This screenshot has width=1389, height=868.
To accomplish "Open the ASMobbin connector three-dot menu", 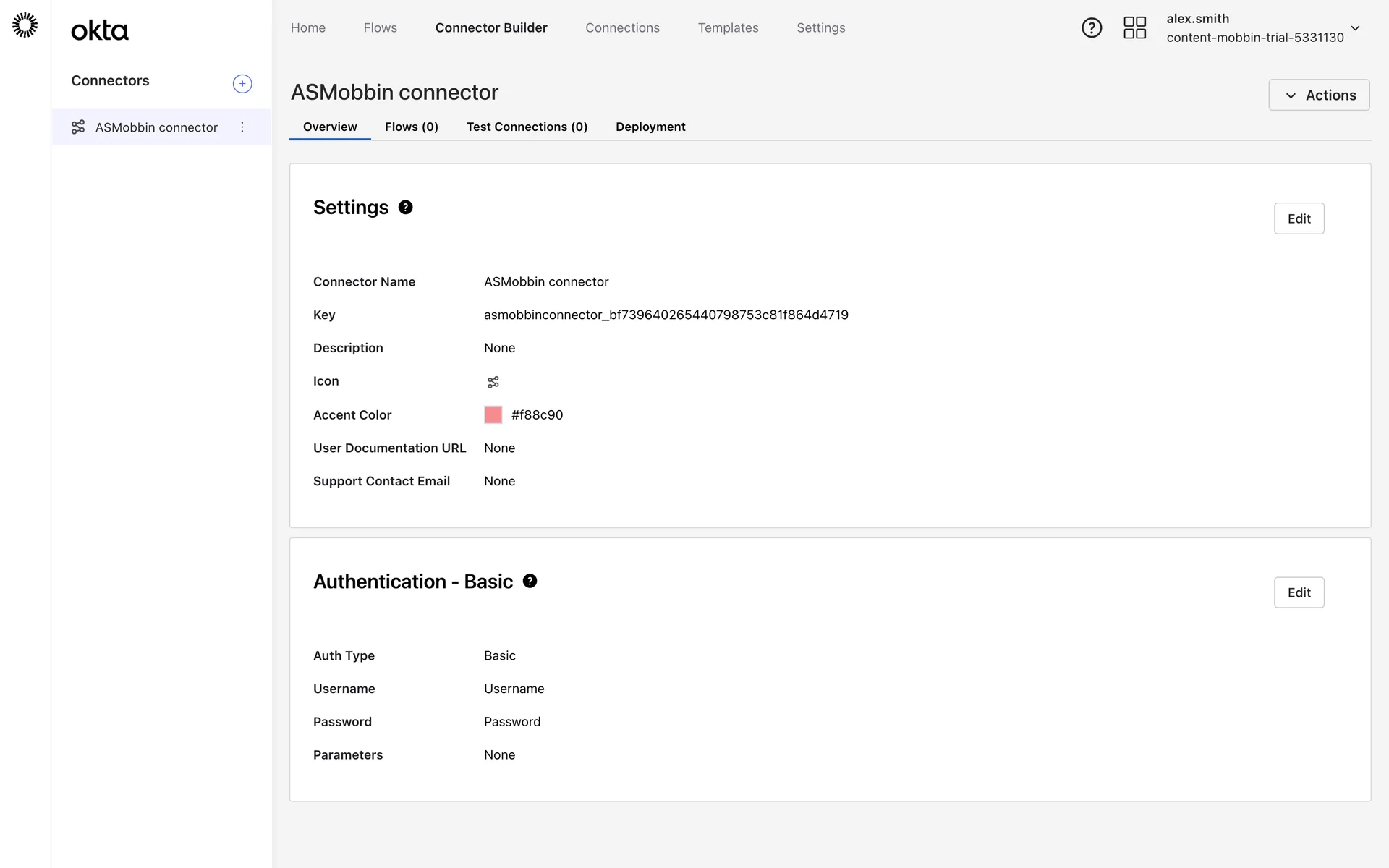I will point(242,127).
